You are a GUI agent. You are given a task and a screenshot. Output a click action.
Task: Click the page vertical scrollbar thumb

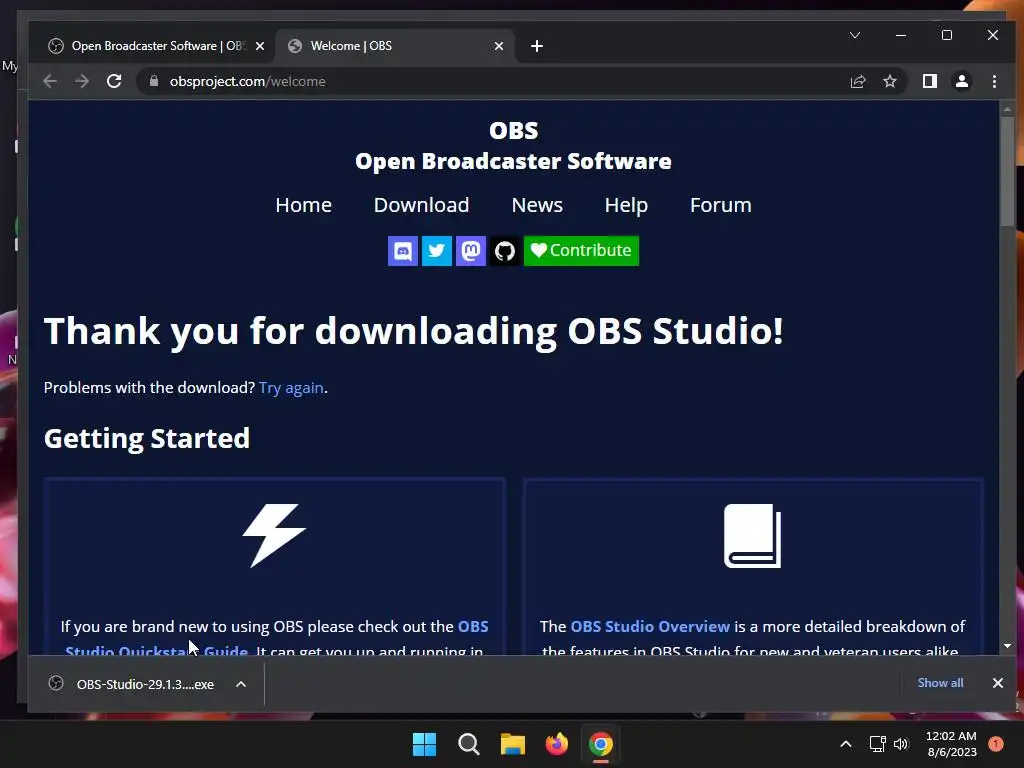(x=1007, y=171)
